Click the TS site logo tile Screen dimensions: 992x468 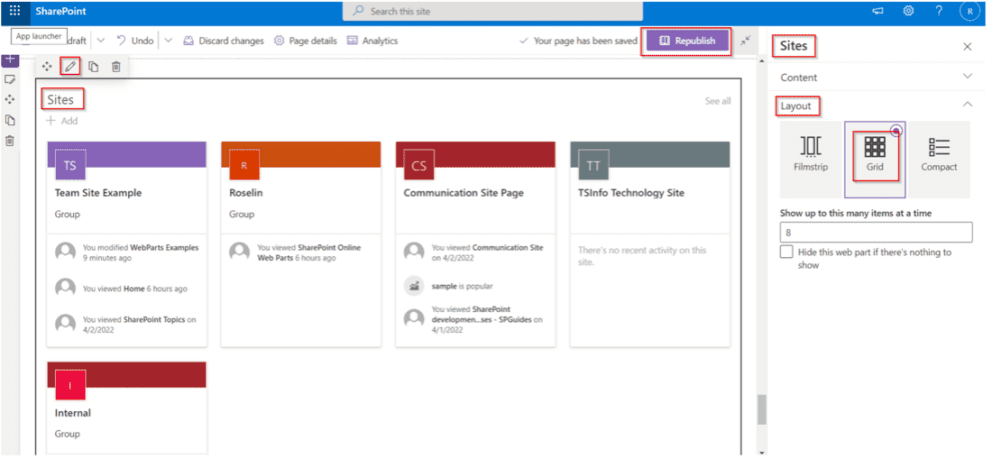click(x=70, y=165)
